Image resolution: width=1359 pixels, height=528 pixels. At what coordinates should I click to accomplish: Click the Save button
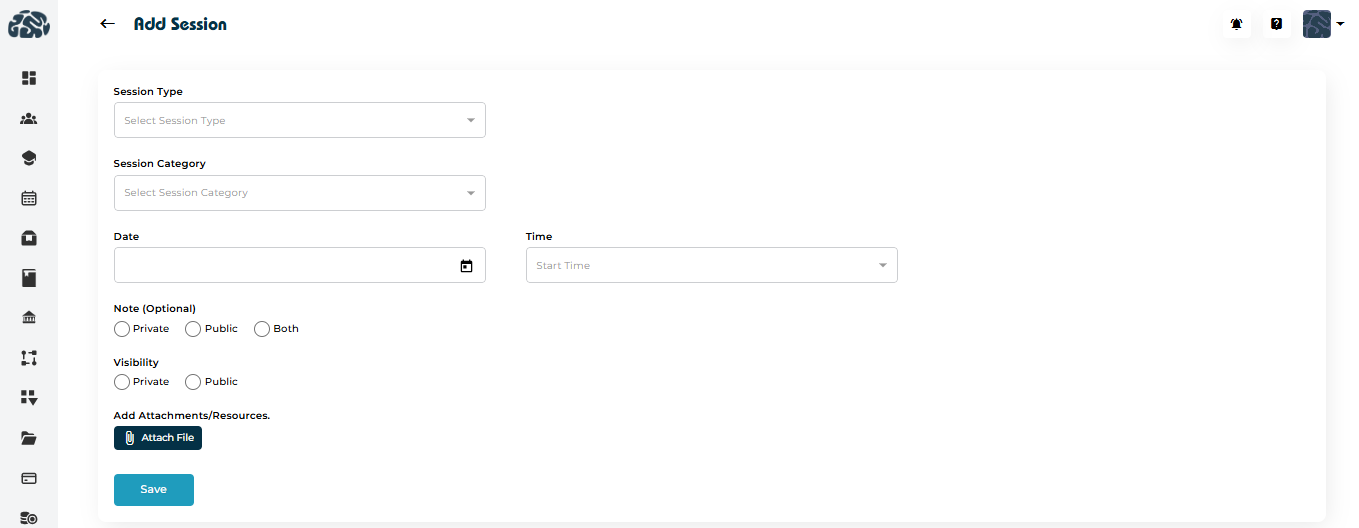[153, 490]
